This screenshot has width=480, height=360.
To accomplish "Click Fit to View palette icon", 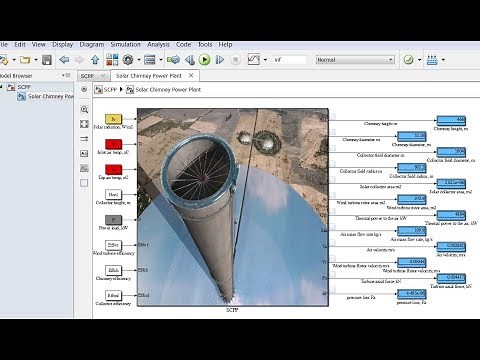I will 84,124.
